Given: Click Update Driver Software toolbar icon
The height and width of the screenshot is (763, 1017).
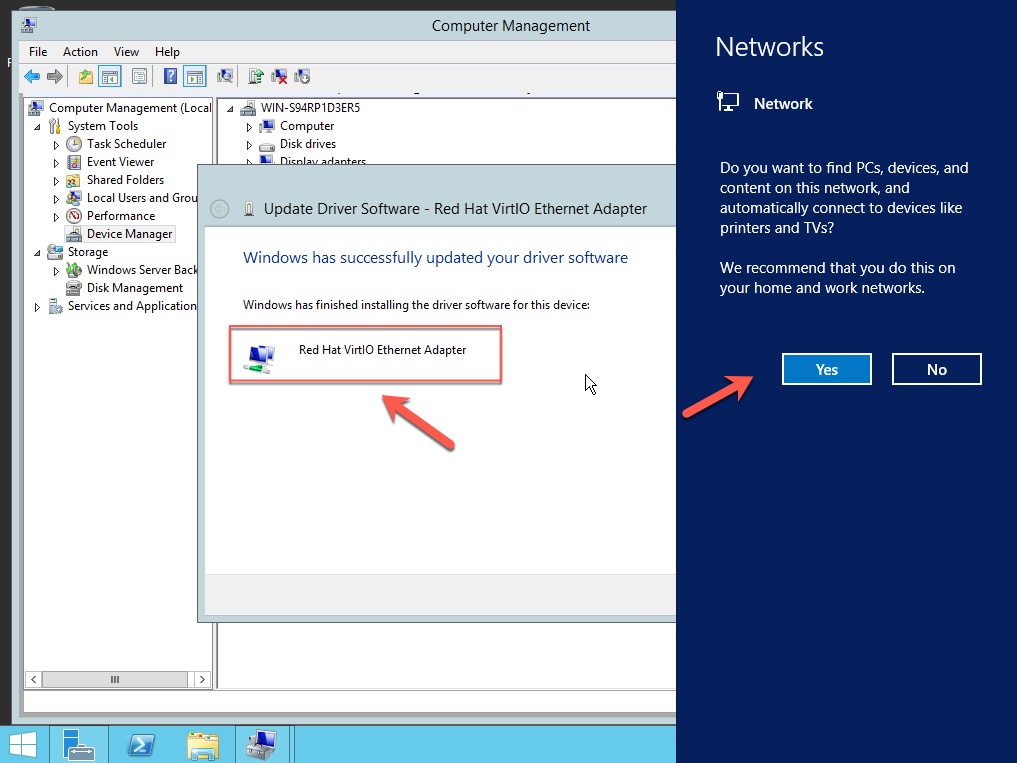Looking at the screenshot, I should click(256, 77).
